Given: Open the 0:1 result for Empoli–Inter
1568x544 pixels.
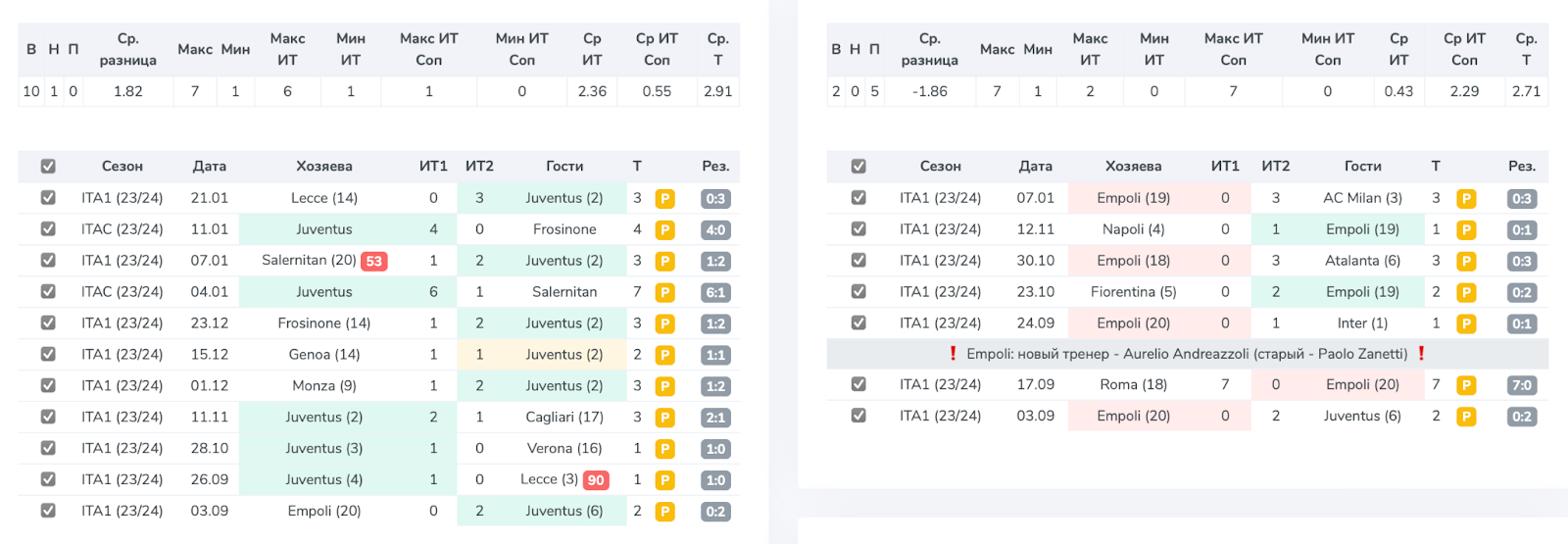Looking at the screenshot, I should (1522, 323).
